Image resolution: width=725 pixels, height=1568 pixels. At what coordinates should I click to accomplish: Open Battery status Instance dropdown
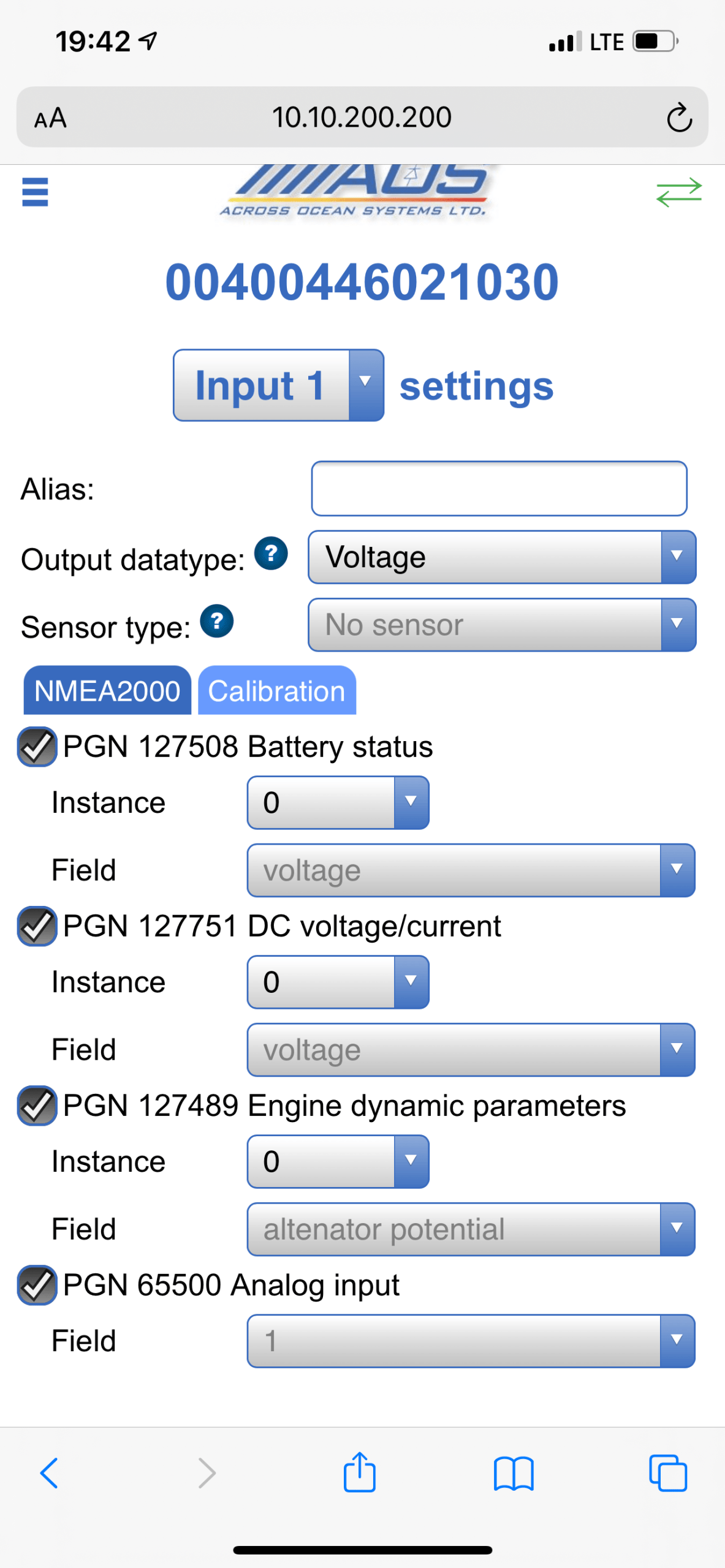pyautogui.click(x=338, y=802)
